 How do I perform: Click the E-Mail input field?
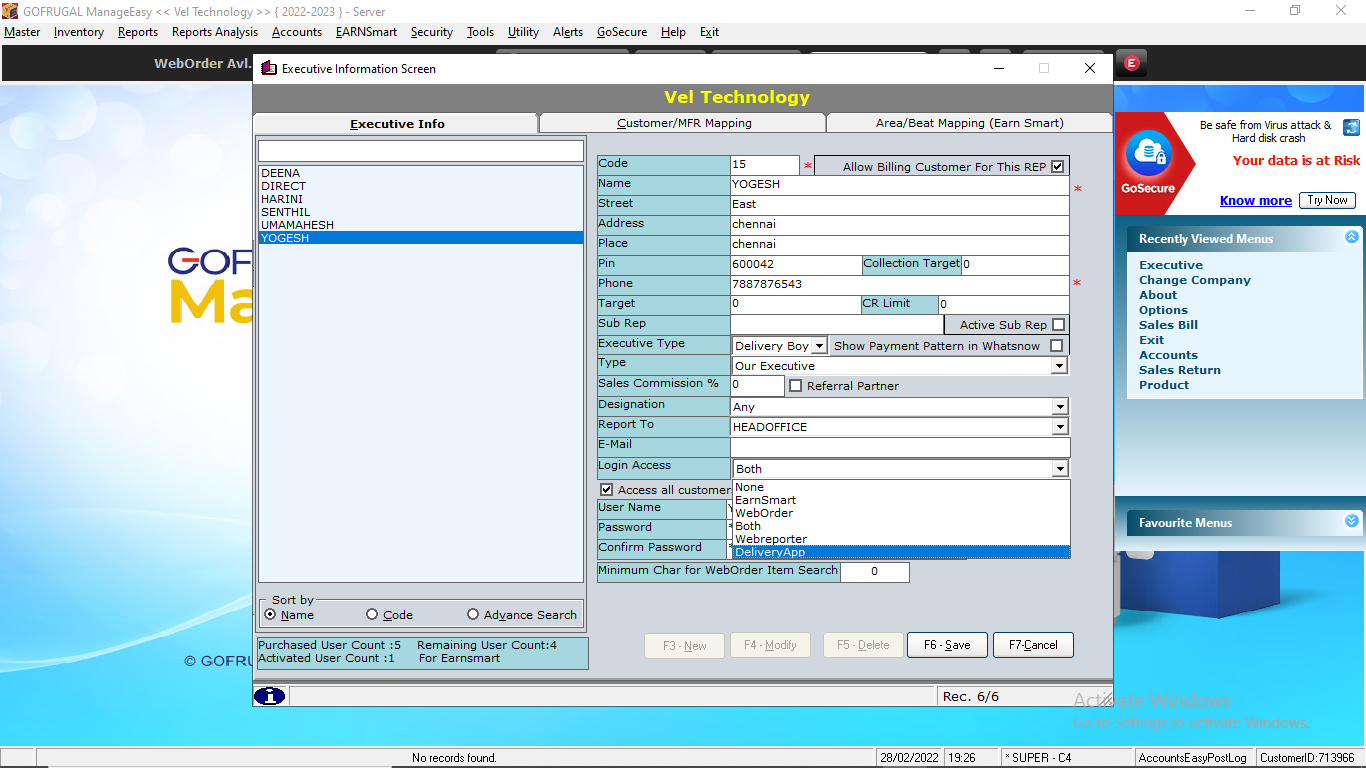pos(900,447)
